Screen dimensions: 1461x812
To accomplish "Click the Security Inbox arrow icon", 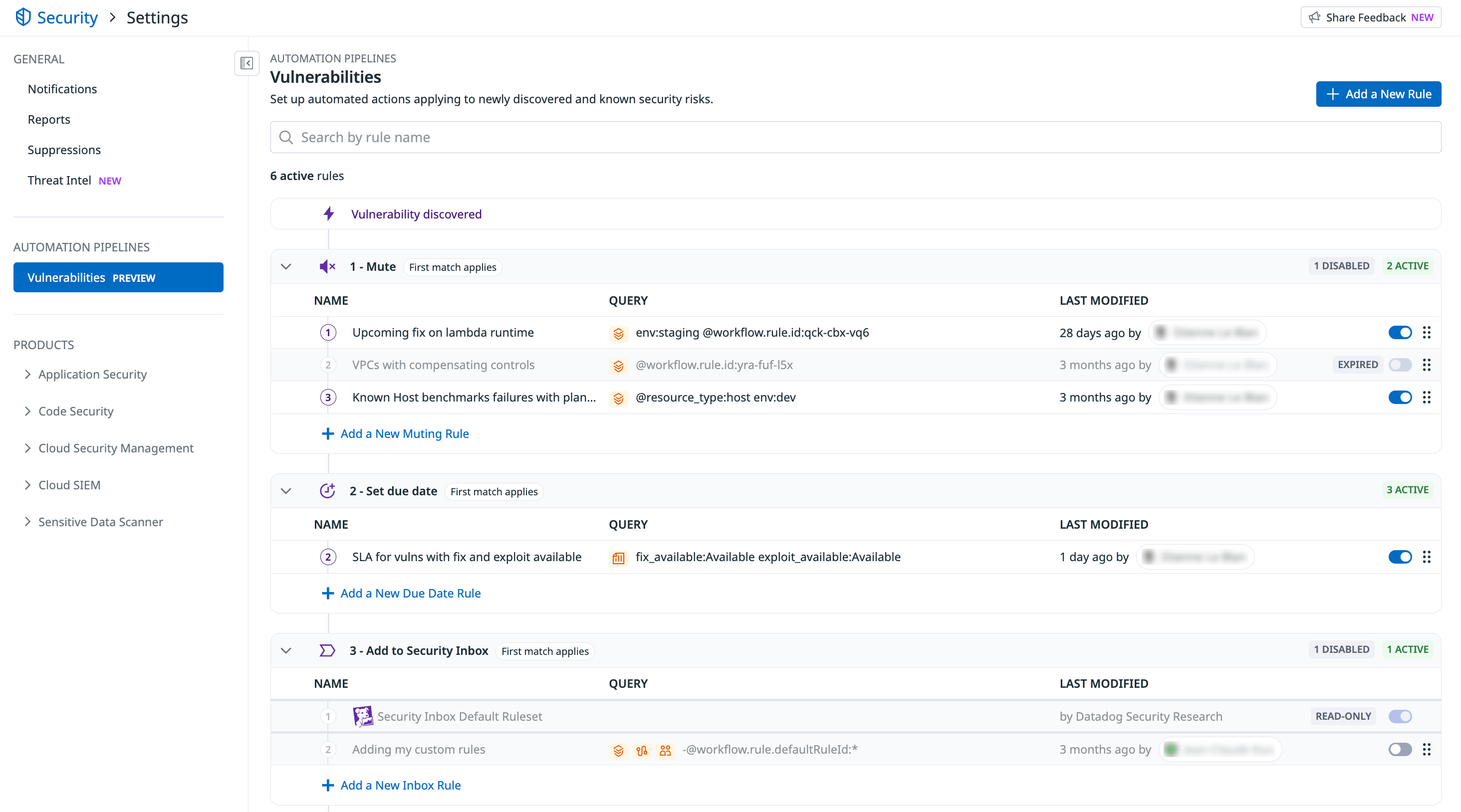I will (327, 650).
